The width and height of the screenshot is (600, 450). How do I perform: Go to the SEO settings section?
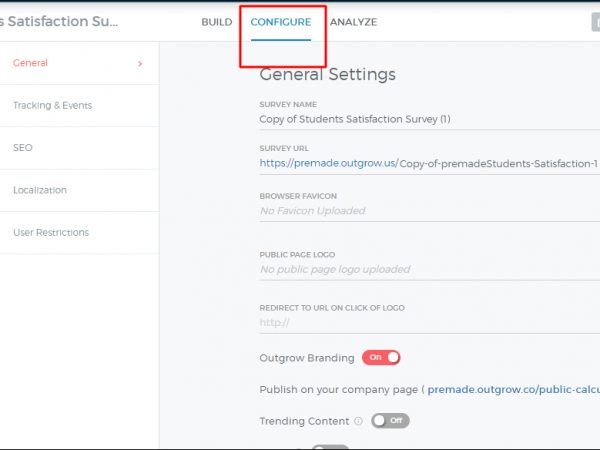pyautogui.click(x=22, y=148)
